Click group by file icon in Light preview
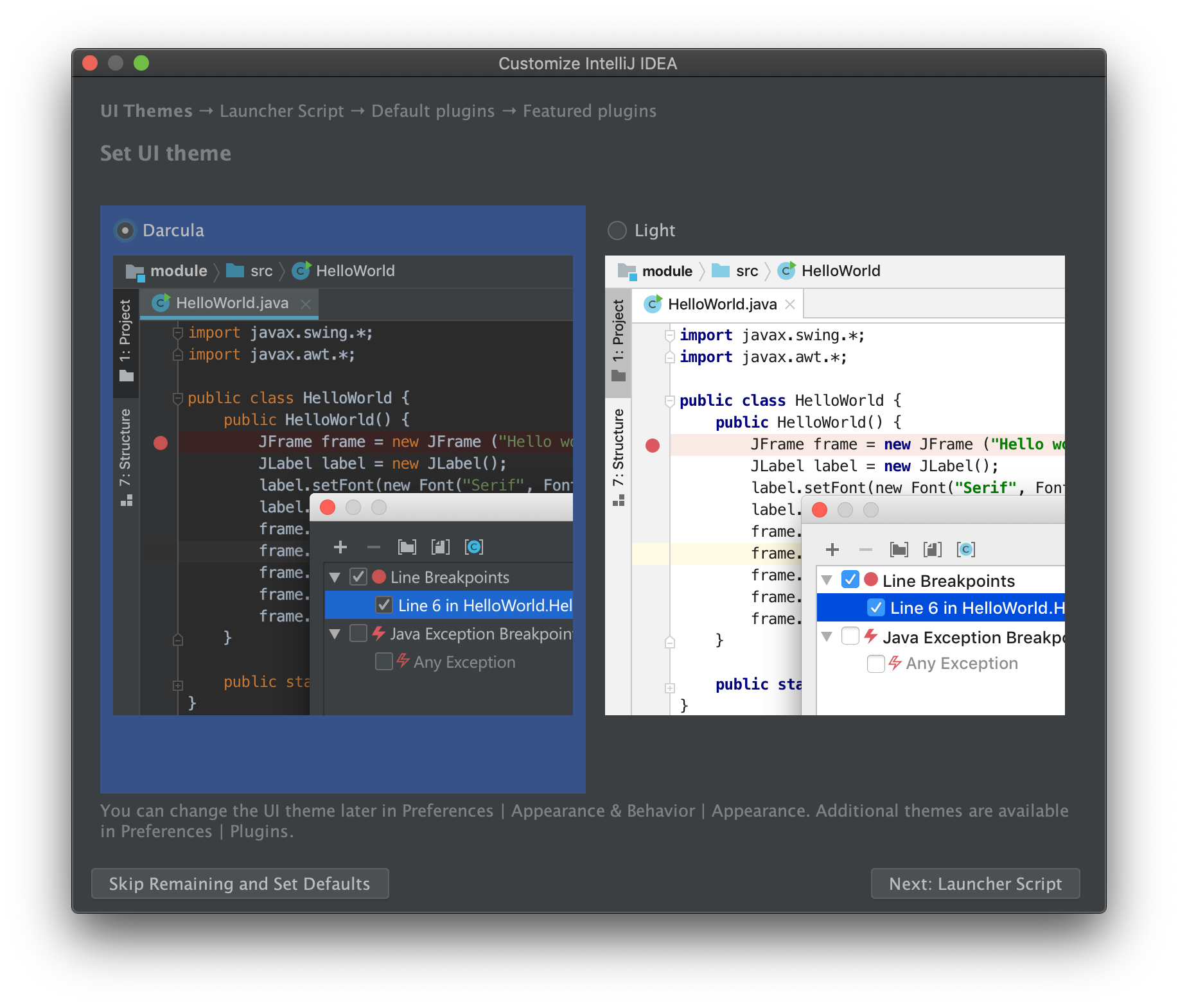The width and height of the screenshot is (1178, 1008). click(x=933, y=550)
